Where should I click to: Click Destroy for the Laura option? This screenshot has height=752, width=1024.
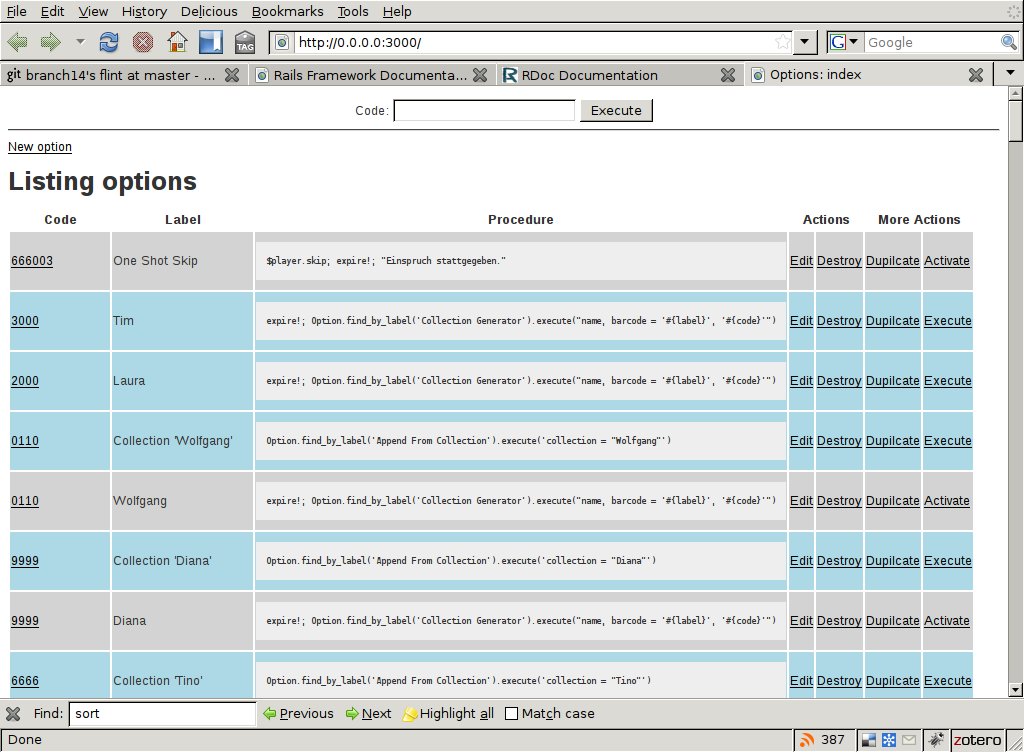pyautogui.click(x=839, y=381)
